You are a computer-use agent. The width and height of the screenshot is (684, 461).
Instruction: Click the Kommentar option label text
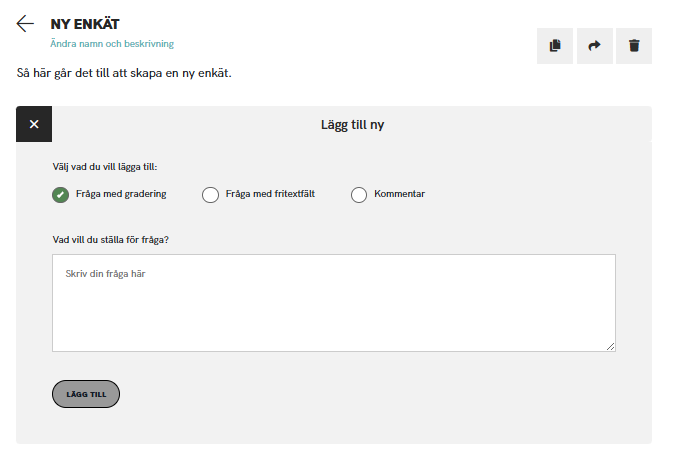(x=399, y=194)
